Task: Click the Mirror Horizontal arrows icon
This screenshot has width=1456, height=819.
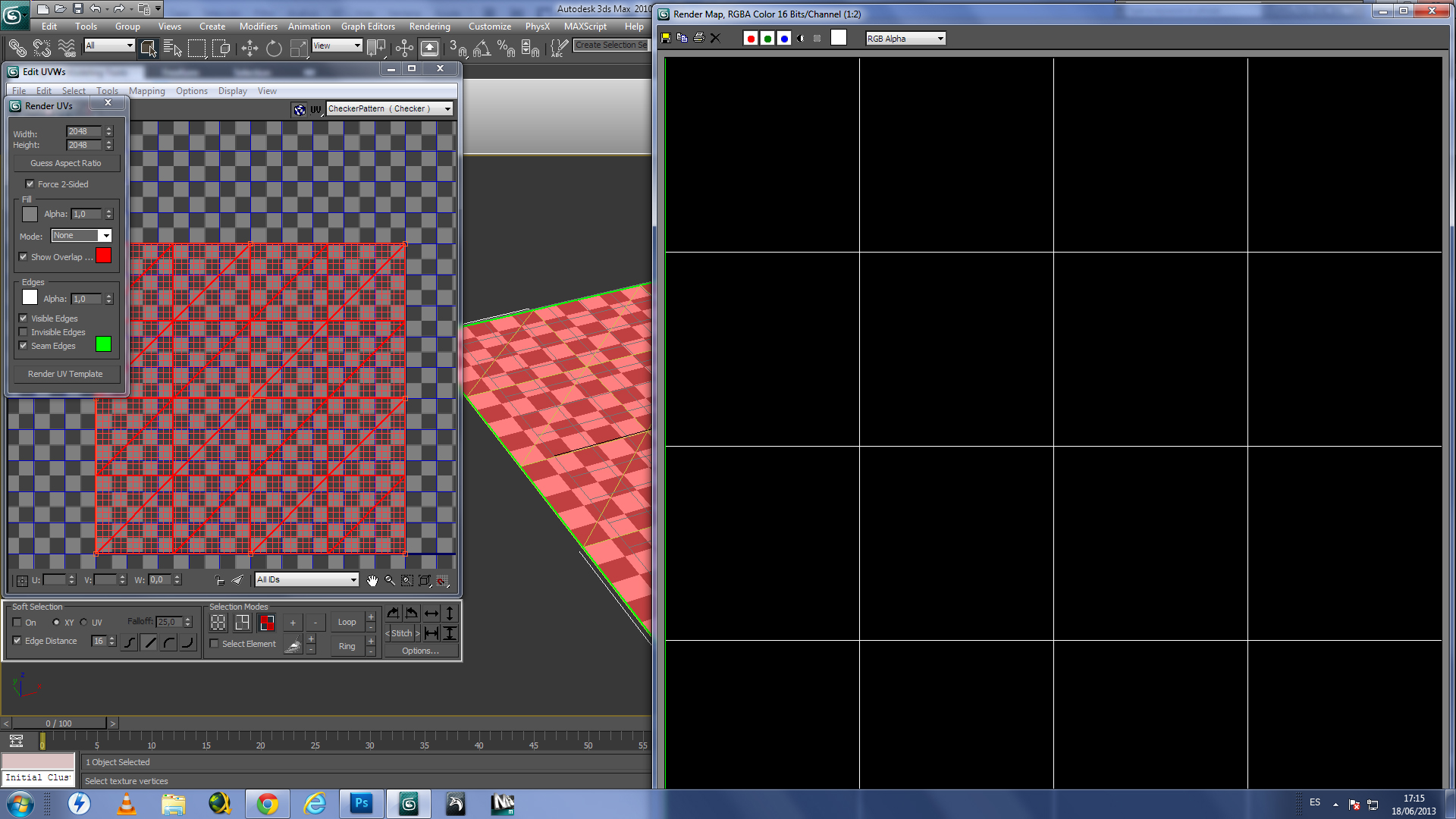Action: (x=431, y=613)
